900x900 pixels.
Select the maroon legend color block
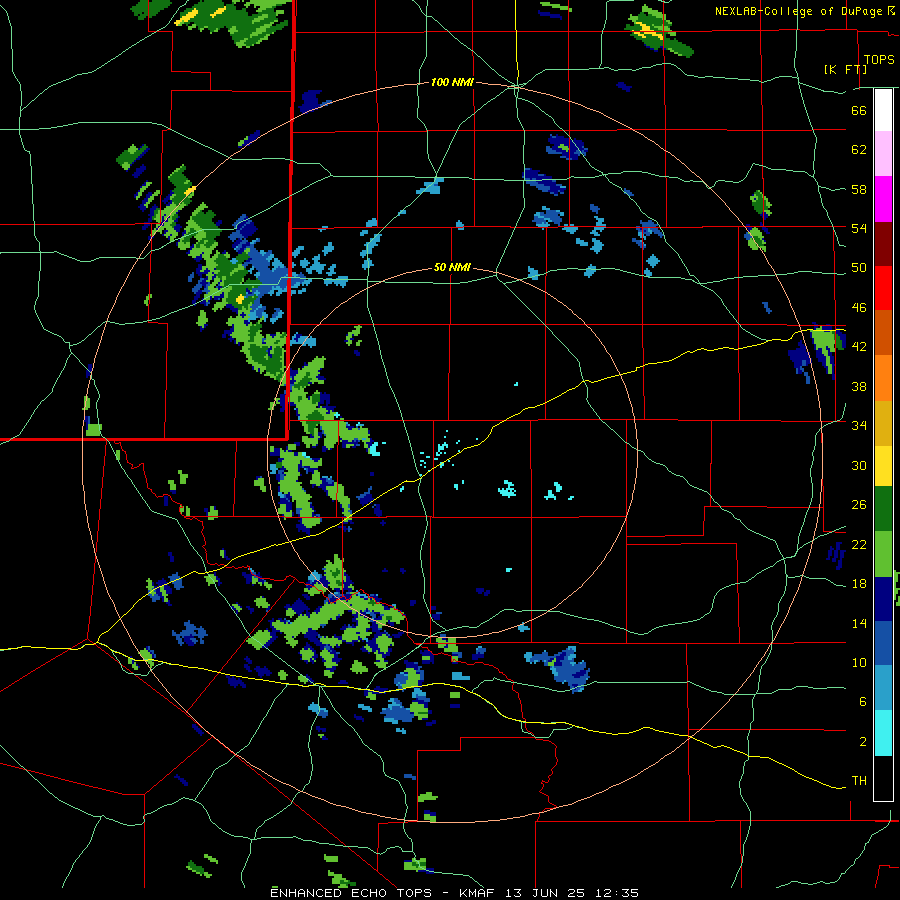coord(883,243)
